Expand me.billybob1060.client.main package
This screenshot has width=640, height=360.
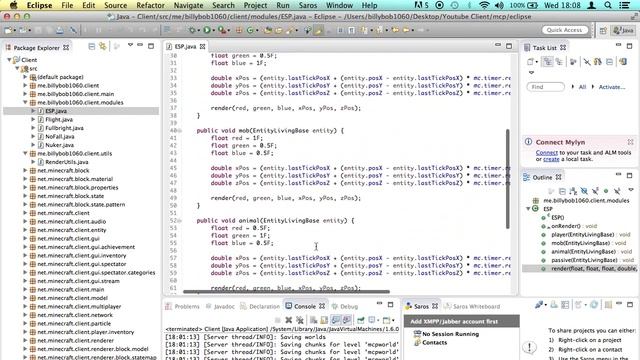point(25,94)
